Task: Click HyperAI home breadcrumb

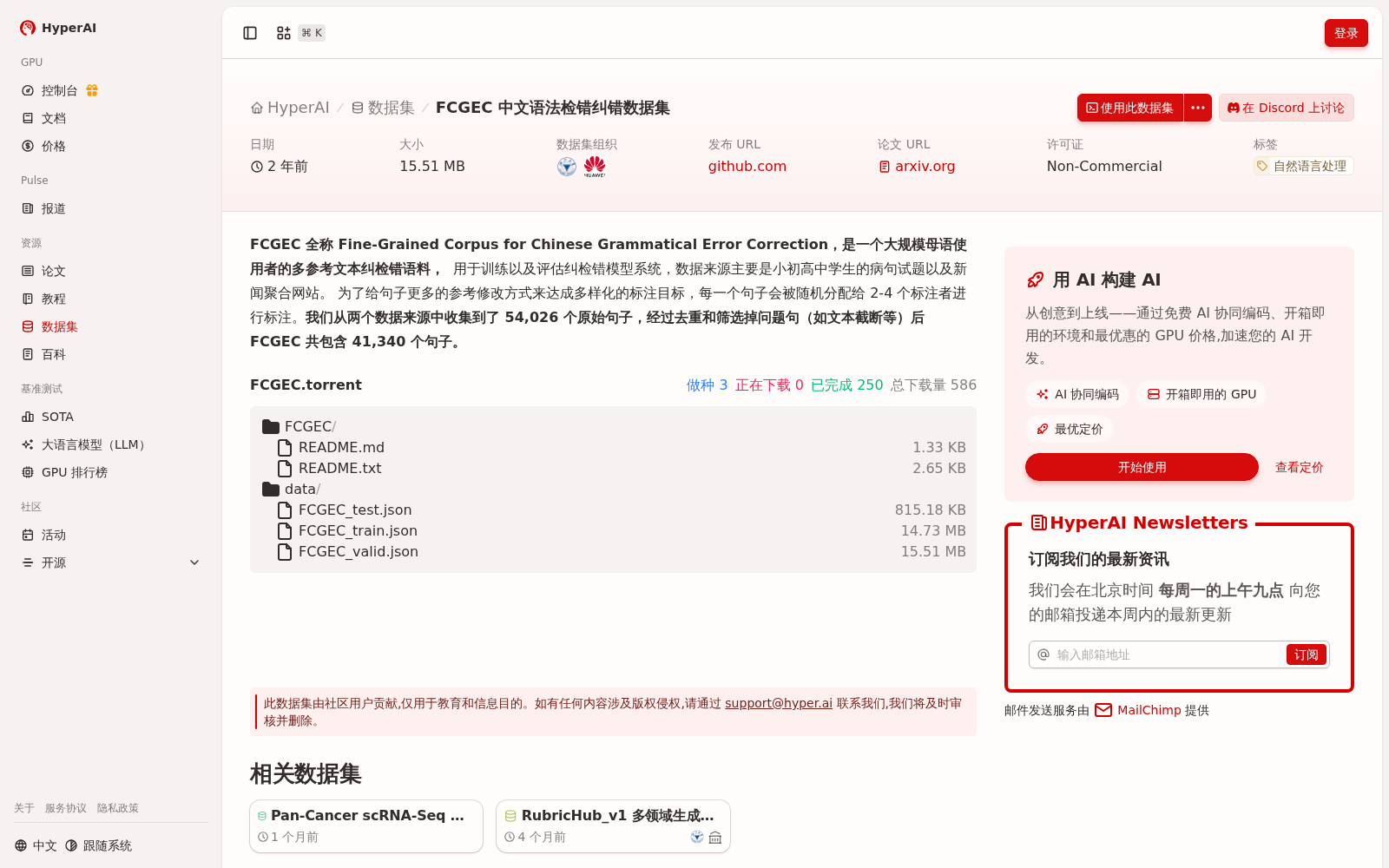Action: pyautogui.click(x=290, y=108)
